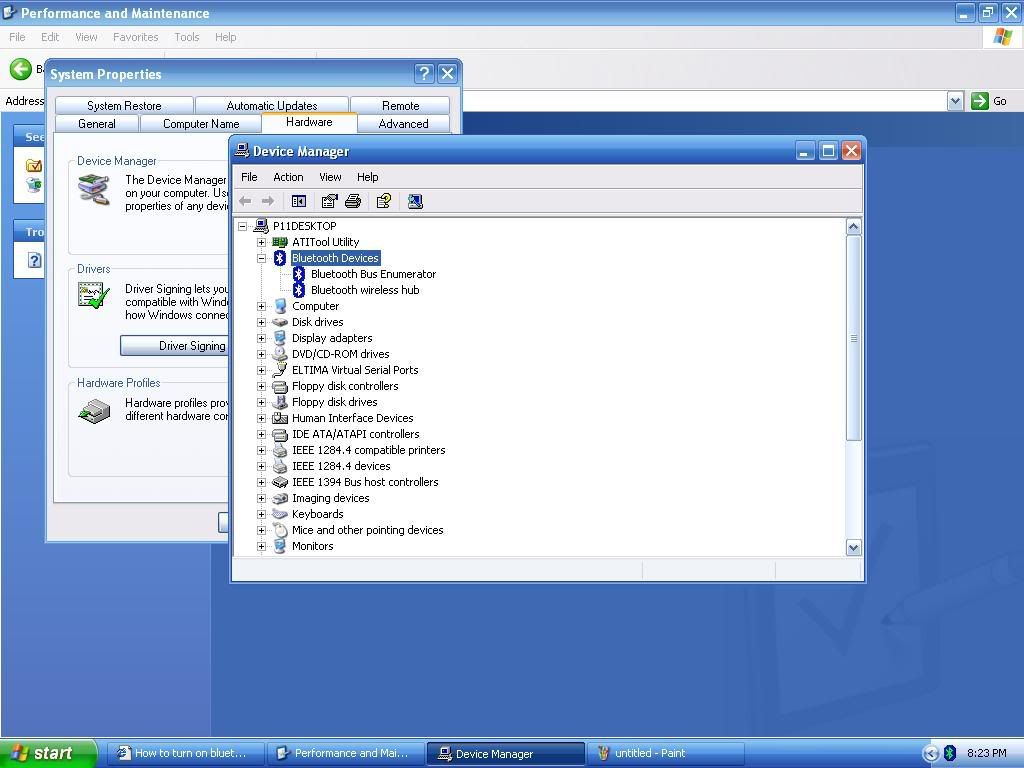Viewport: 1024px width, 768px height.
Task: Open the Windows start menu
Action: tap(48, 753)
